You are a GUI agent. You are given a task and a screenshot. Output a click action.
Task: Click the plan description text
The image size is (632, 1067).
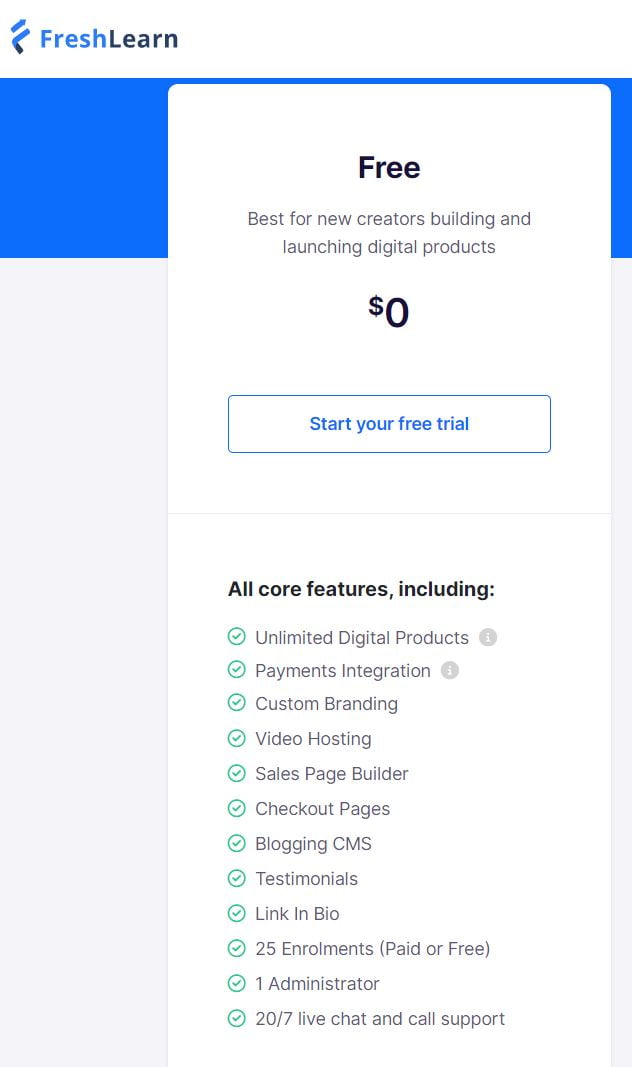coord(389,233)
